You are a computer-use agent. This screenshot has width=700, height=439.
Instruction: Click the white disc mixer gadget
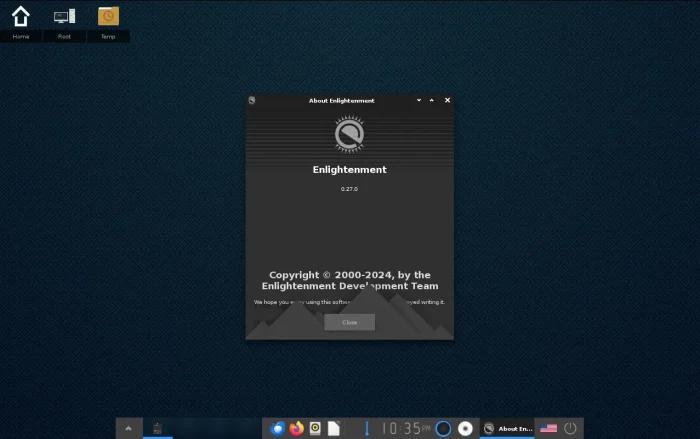(465, 428)
